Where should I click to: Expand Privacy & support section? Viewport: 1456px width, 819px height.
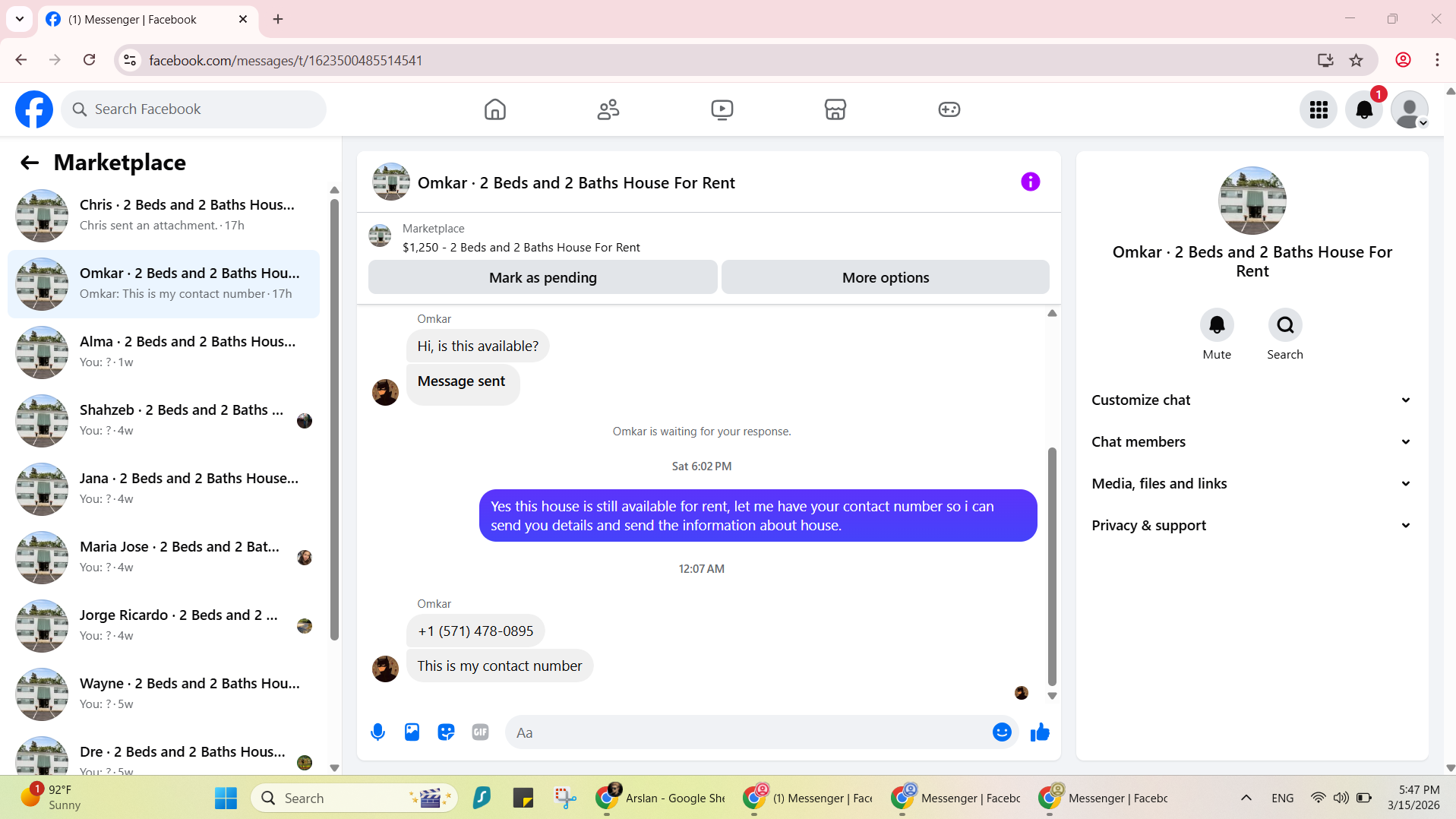pyautogui.click(x=1252, y=526)
